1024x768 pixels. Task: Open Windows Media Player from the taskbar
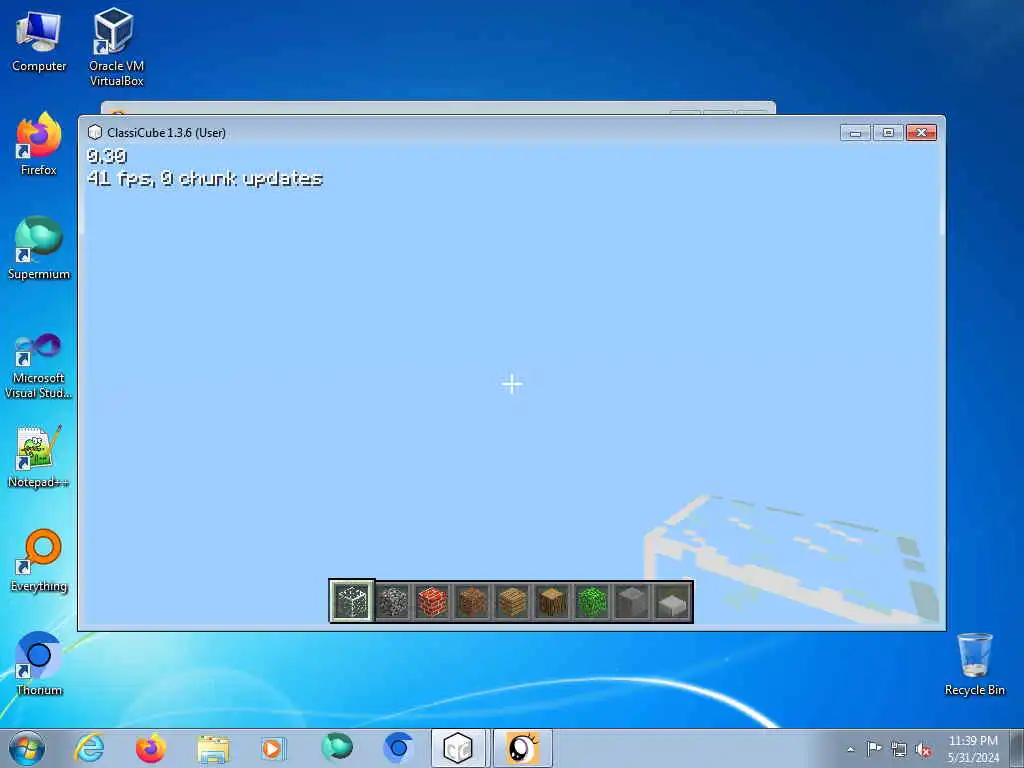tap(273, 748)
